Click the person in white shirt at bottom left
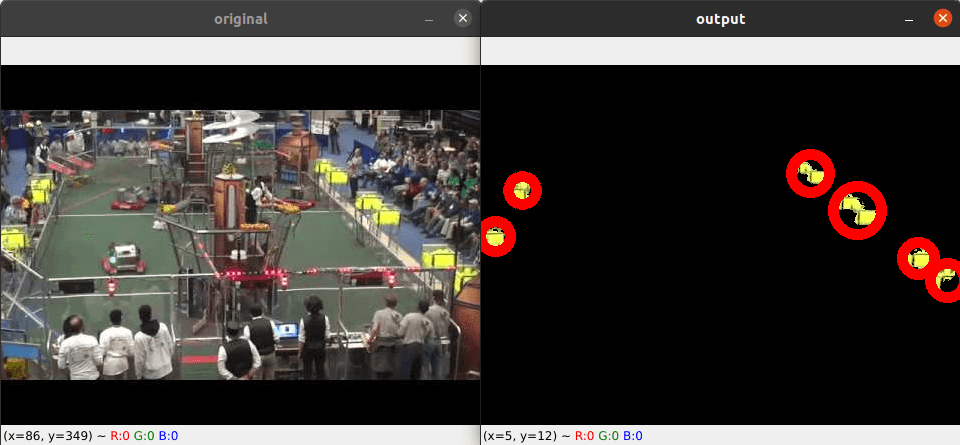 [x=78, y=348]
